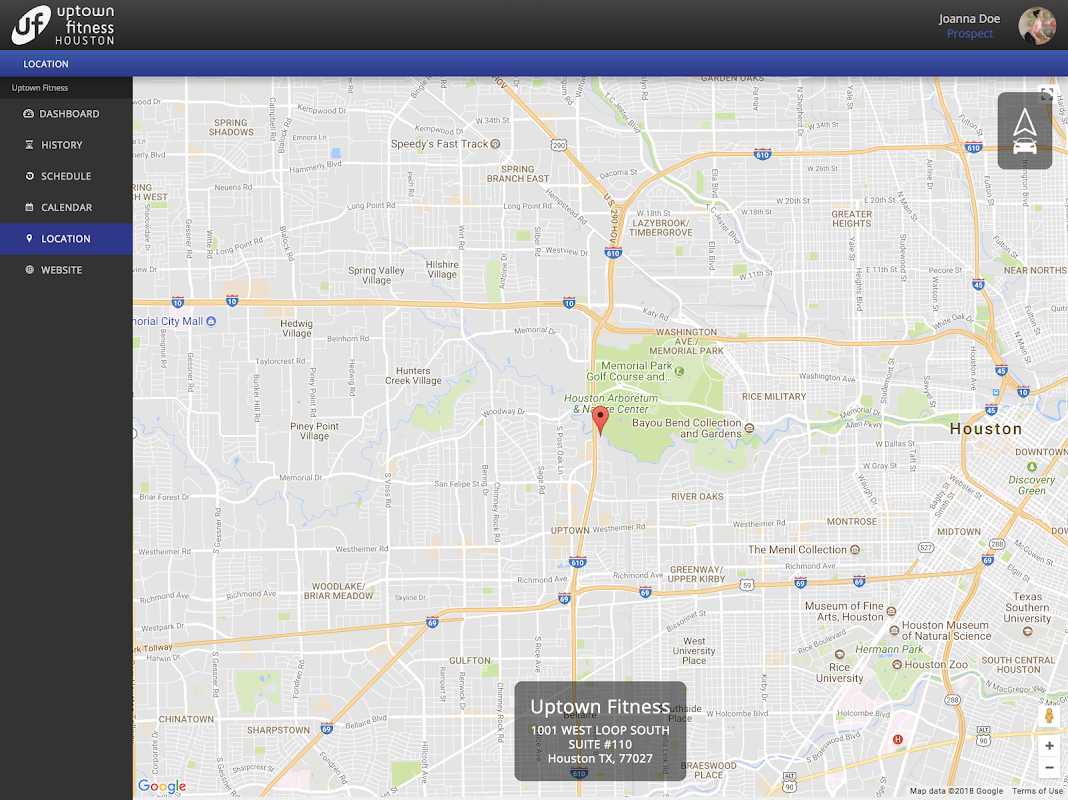Click the LOCATION header title

tap(46, 64)
